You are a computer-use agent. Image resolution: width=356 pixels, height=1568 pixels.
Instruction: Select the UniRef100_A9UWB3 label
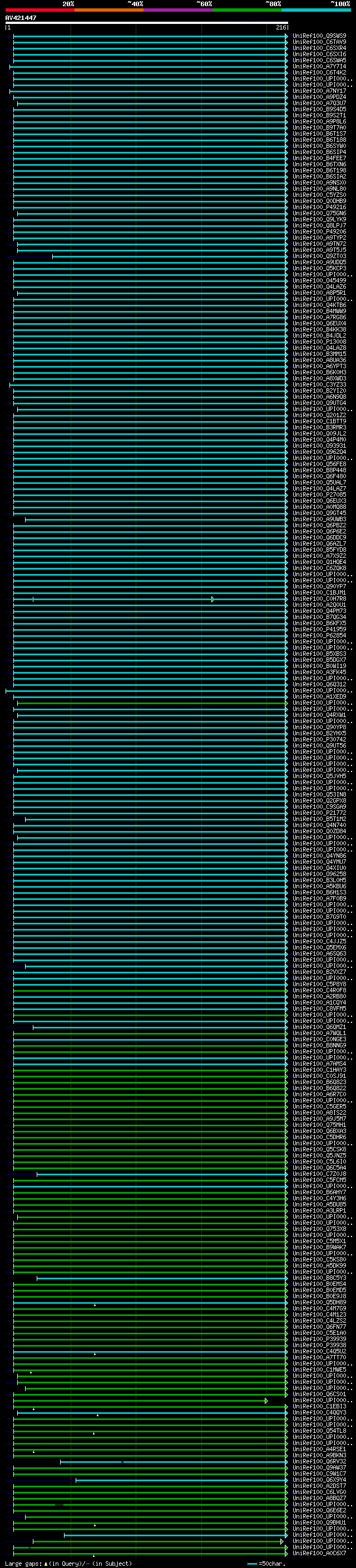point(319,519)
